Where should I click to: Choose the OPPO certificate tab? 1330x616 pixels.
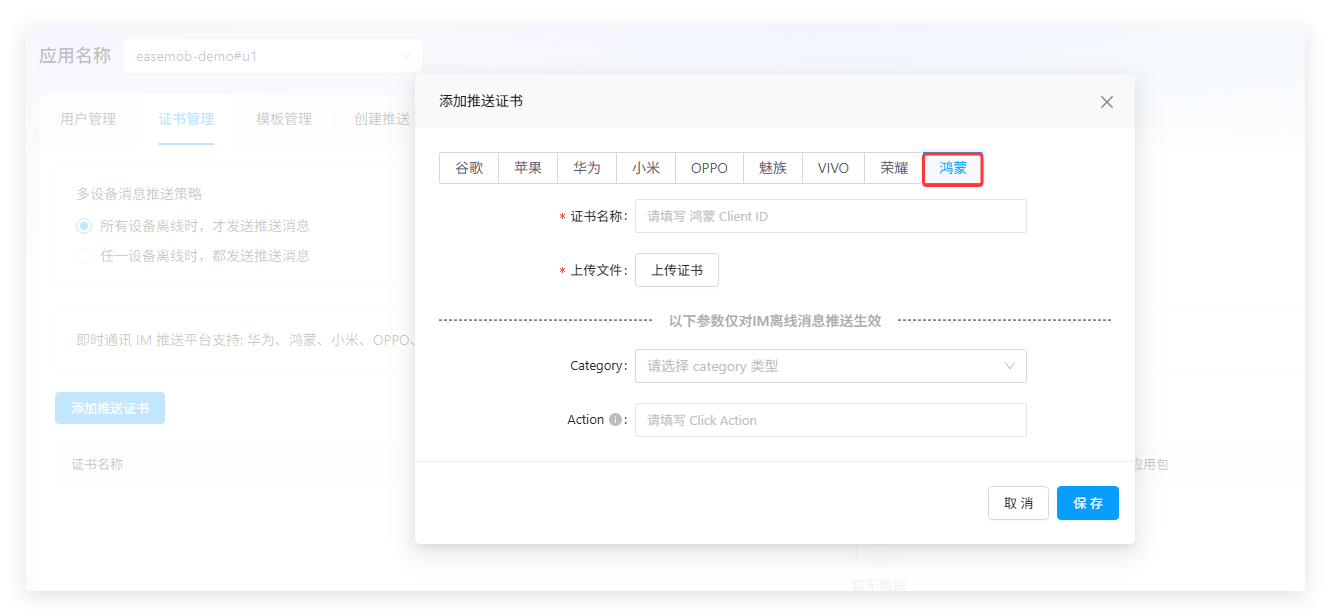709,168
